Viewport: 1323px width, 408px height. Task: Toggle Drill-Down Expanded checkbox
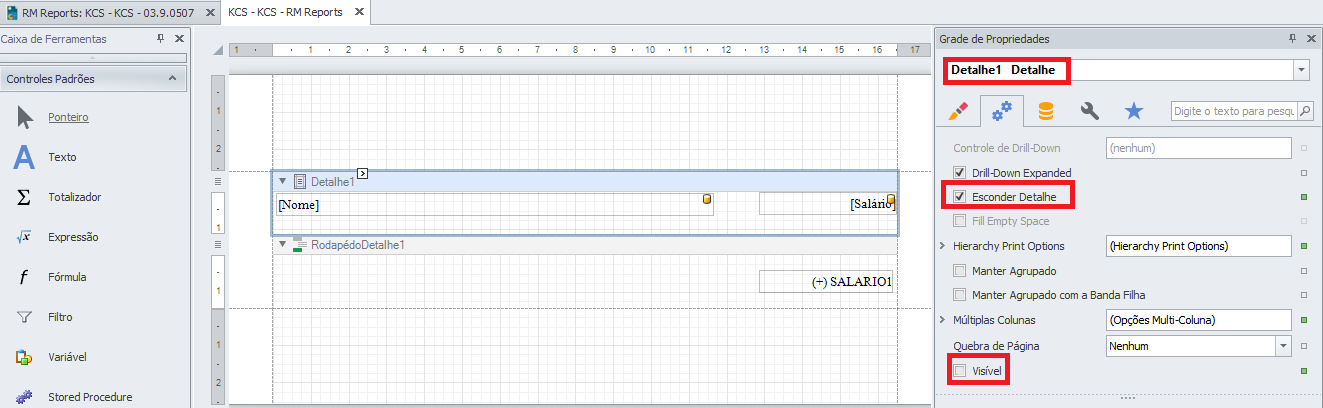click(960, 172)
